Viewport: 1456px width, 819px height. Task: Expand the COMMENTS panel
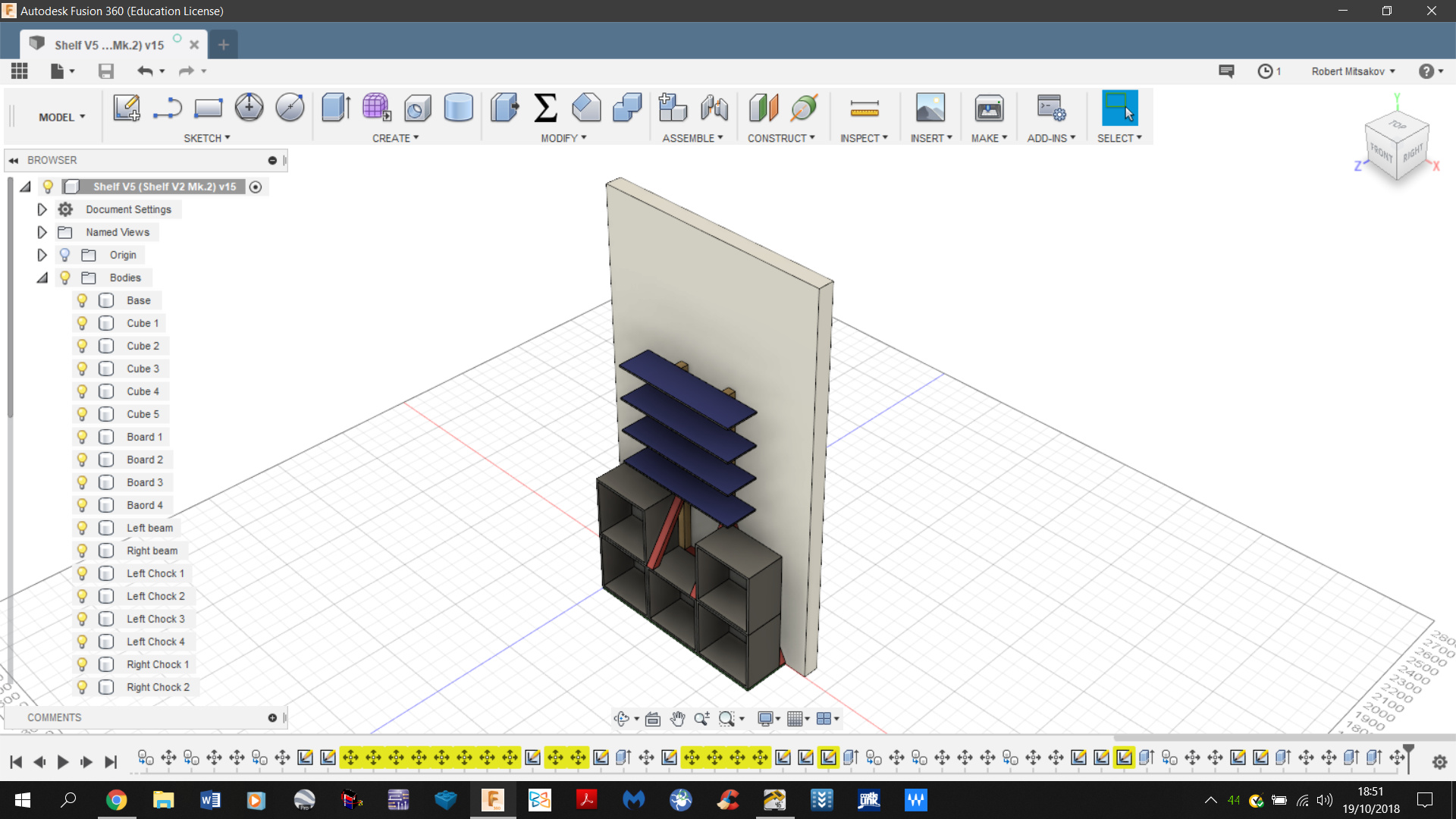[272, 717]
